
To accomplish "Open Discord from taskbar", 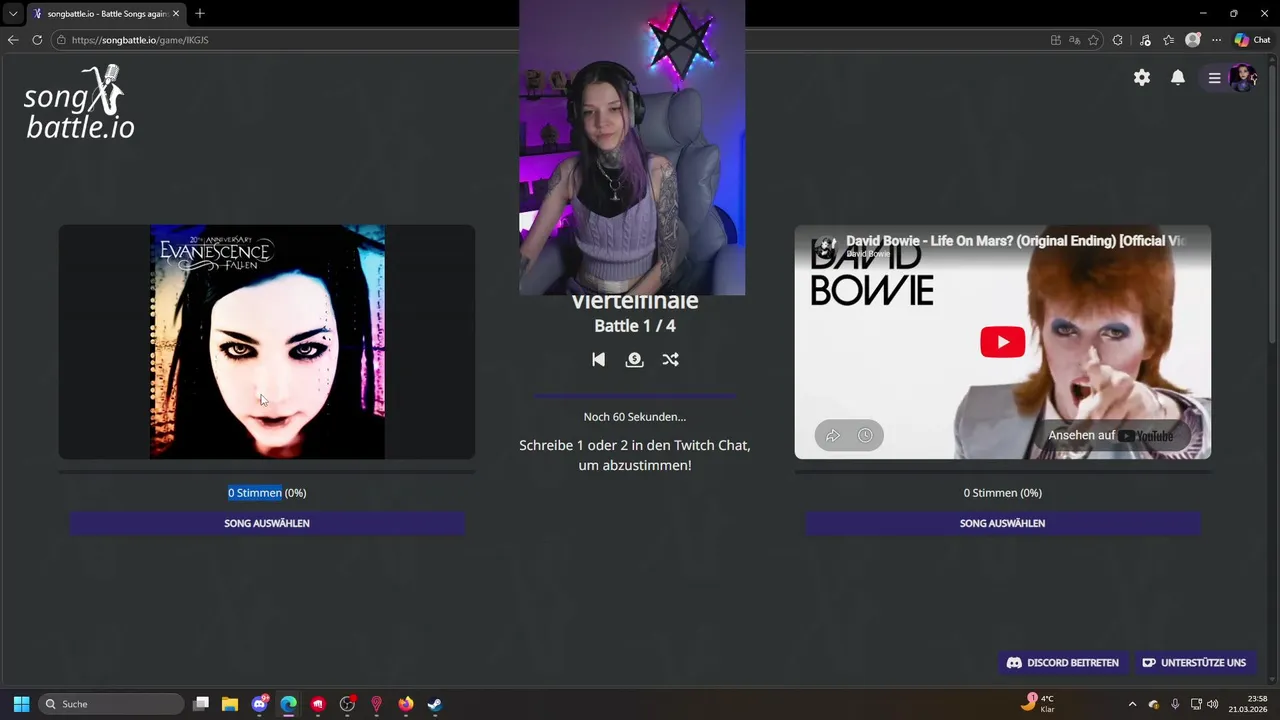I will tap(260, 704).
